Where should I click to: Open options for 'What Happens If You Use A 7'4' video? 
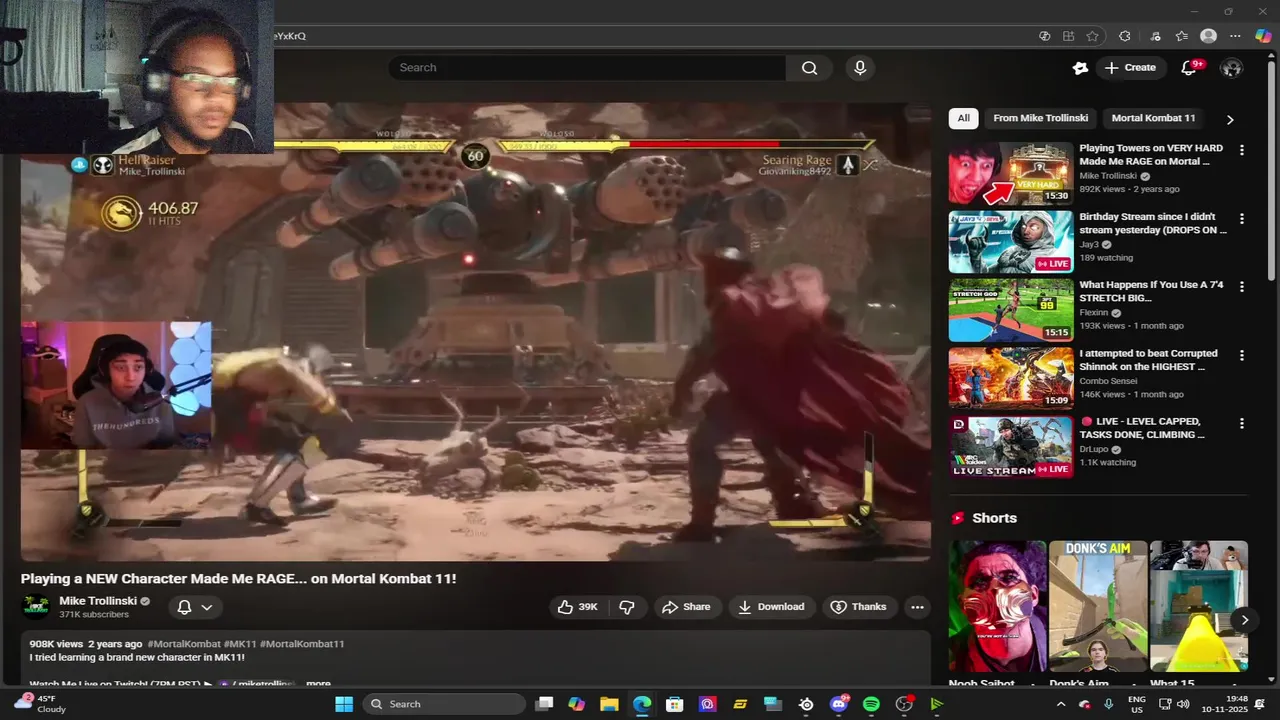pos(1242,286)
